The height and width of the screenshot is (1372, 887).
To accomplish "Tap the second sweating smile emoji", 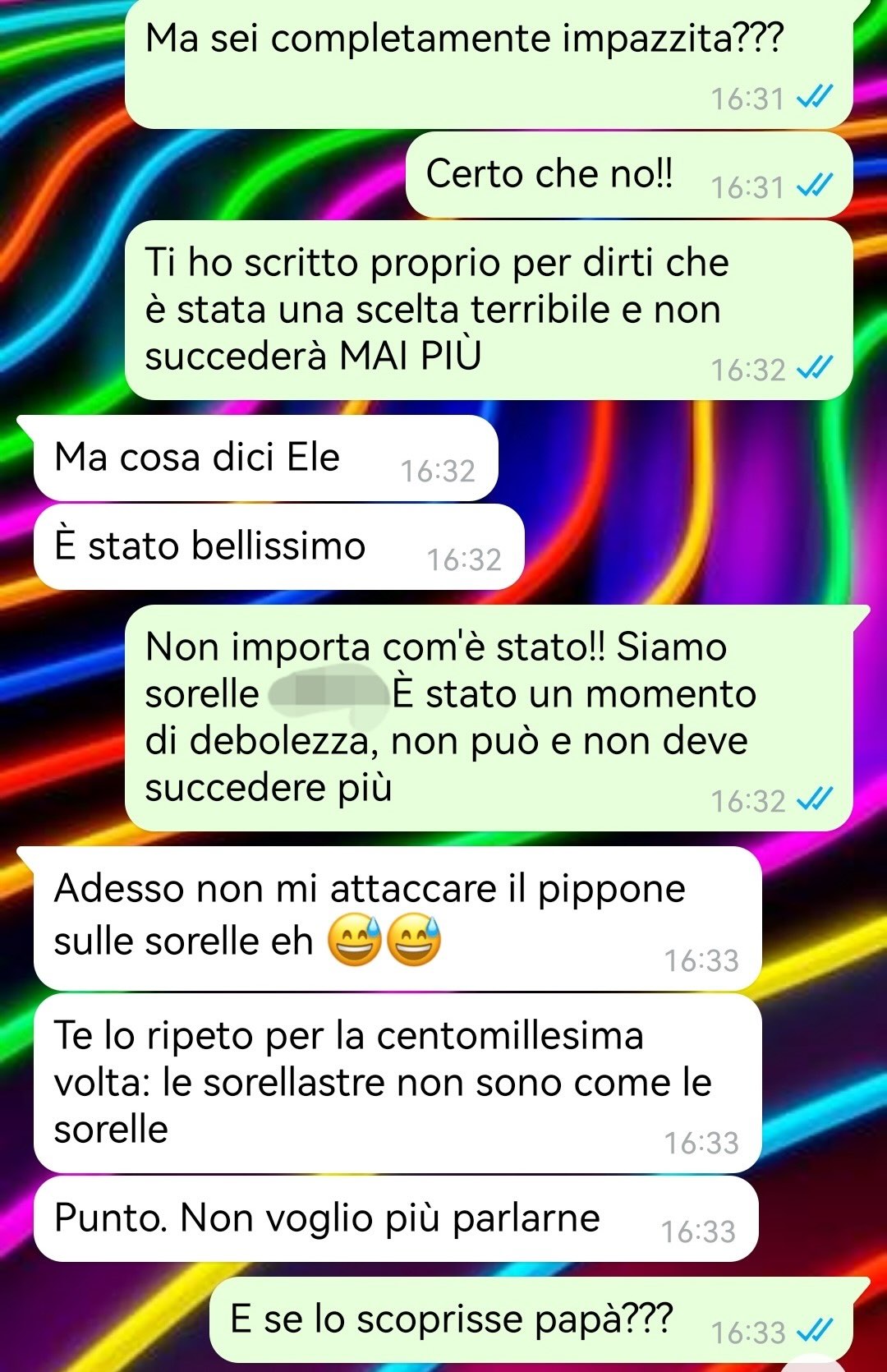I will point(414,940).
